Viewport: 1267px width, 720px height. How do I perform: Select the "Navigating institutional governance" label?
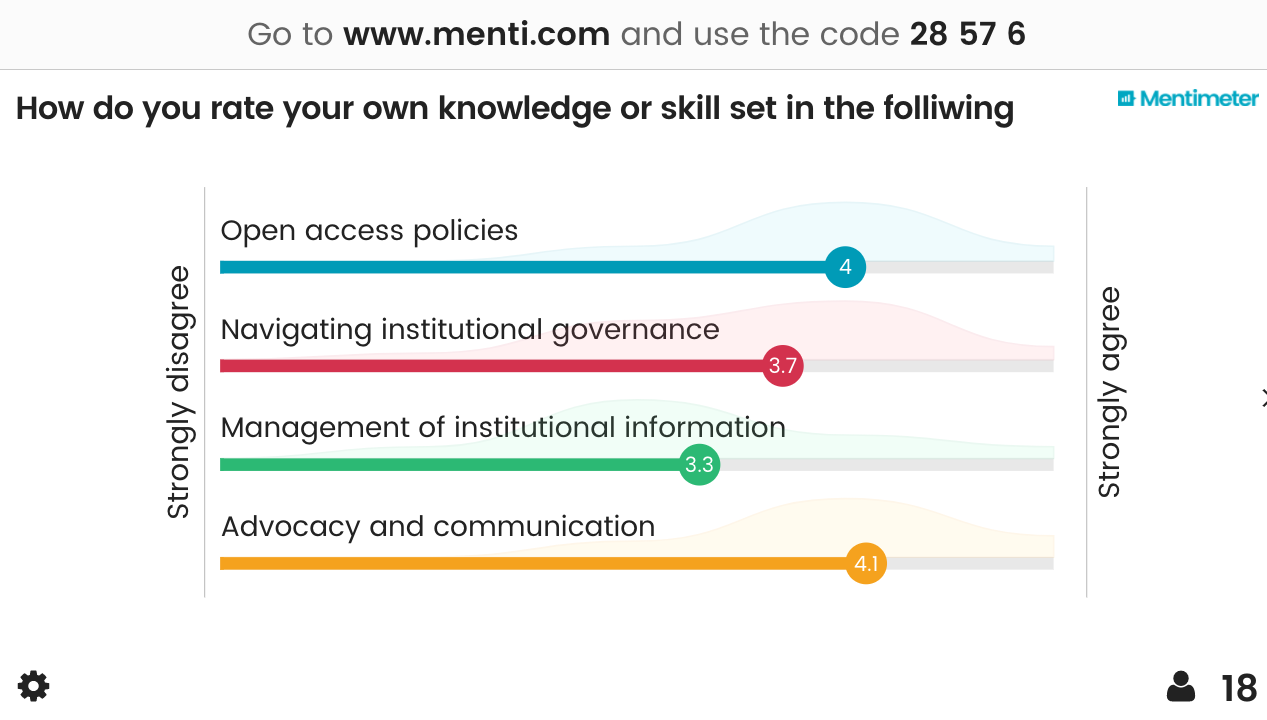(470, 329)
